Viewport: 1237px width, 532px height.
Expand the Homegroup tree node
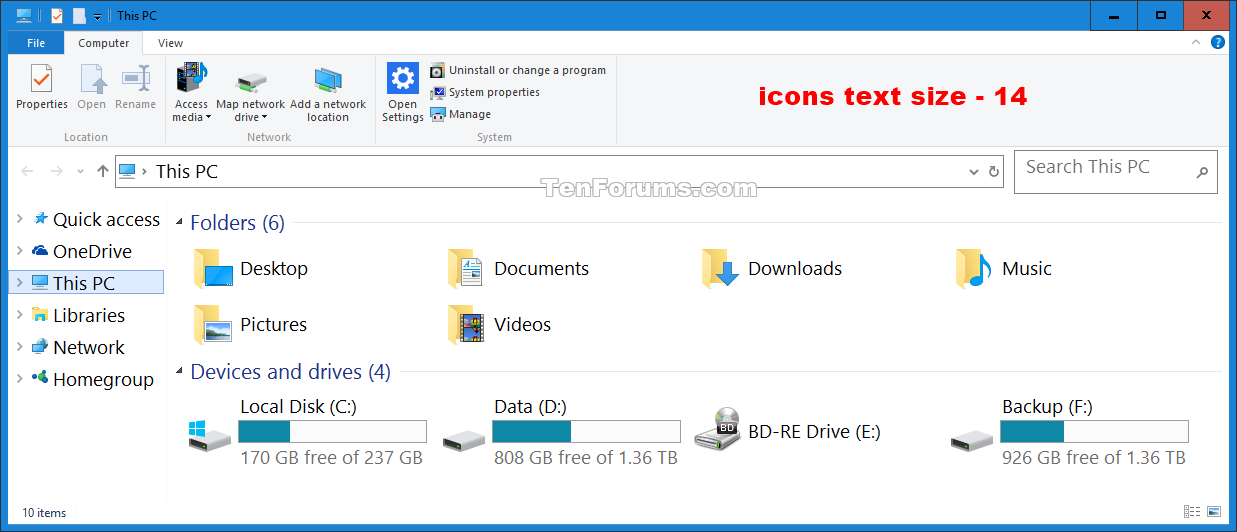tap(19, 379)
